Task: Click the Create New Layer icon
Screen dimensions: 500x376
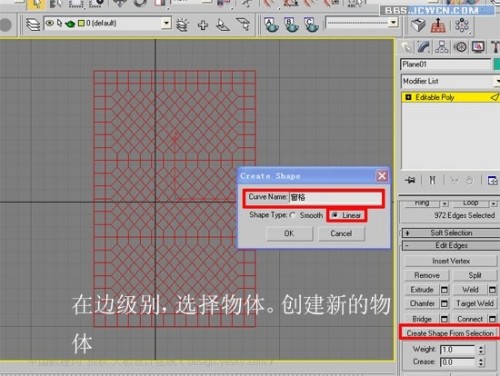Action: click(x=182, y=25)
